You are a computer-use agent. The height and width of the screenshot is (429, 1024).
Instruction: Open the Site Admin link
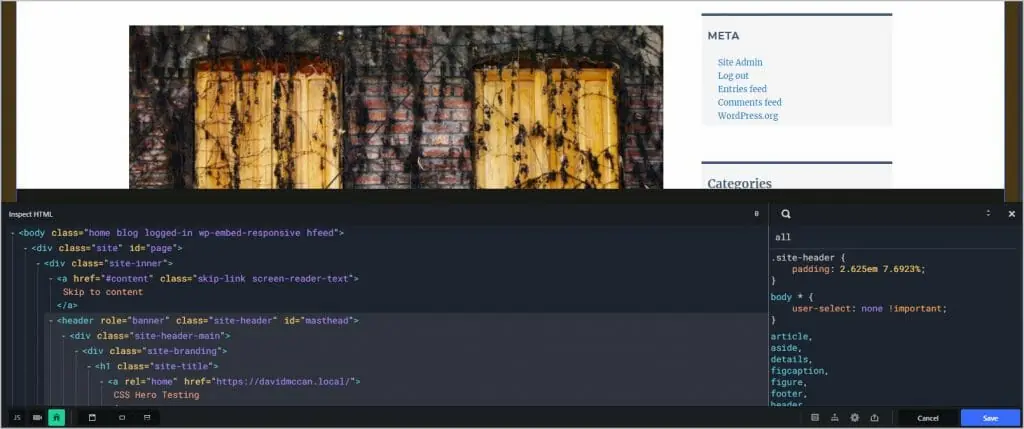pos(740,63)
